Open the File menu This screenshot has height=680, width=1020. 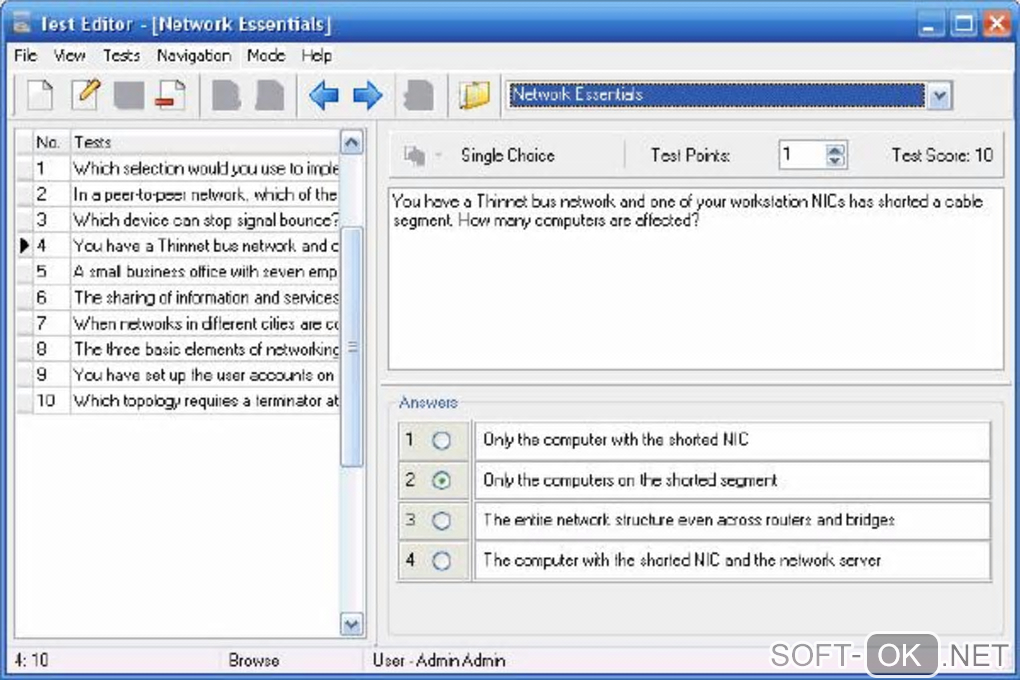point(25,56)
